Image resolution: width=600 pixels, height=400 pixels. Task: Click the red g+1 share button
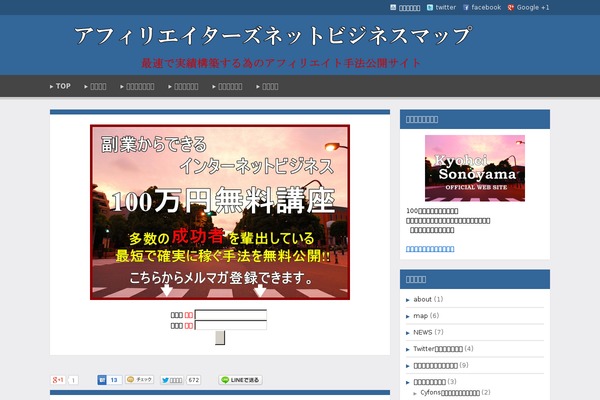58,380
